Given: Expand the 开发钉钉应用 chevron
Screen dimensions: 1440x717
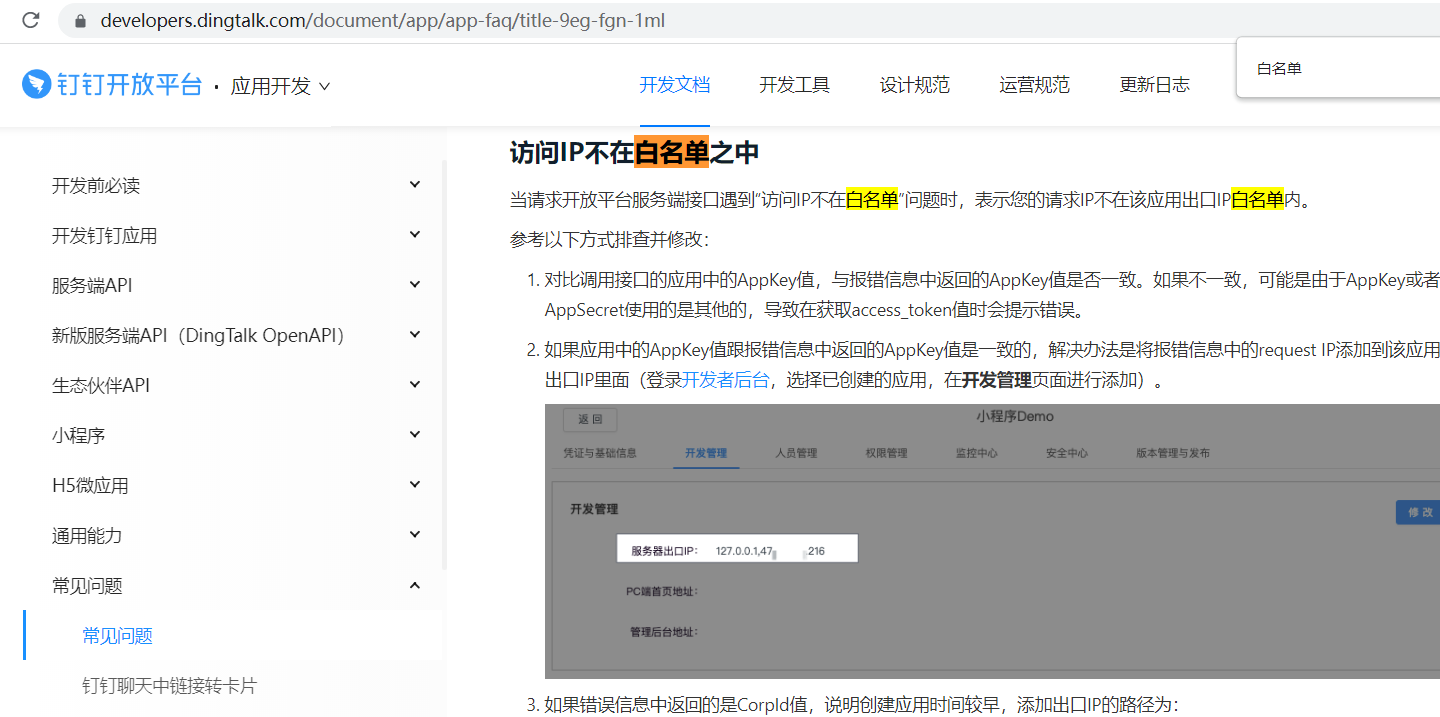Looking at the screenshot, I should point(415,234).
